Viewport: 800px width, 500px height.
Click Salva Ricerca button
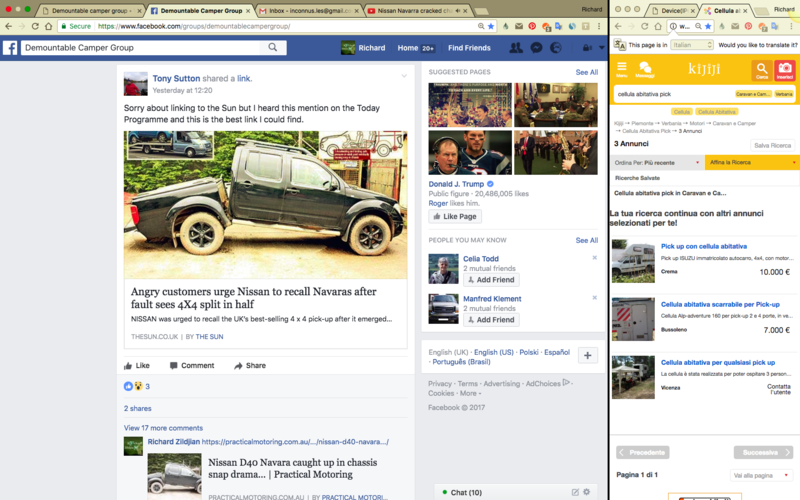pos(772,145)
